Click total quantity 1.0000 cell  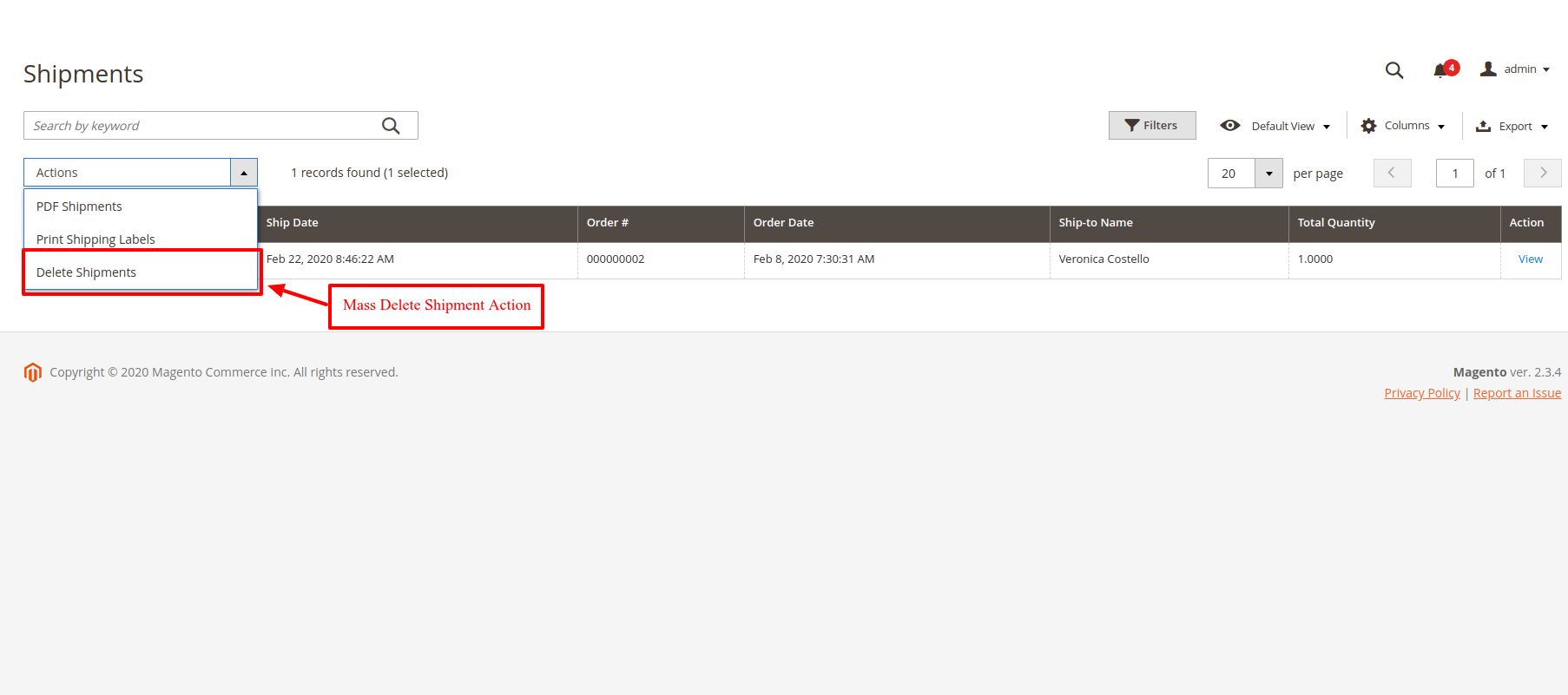[1394, 259]
